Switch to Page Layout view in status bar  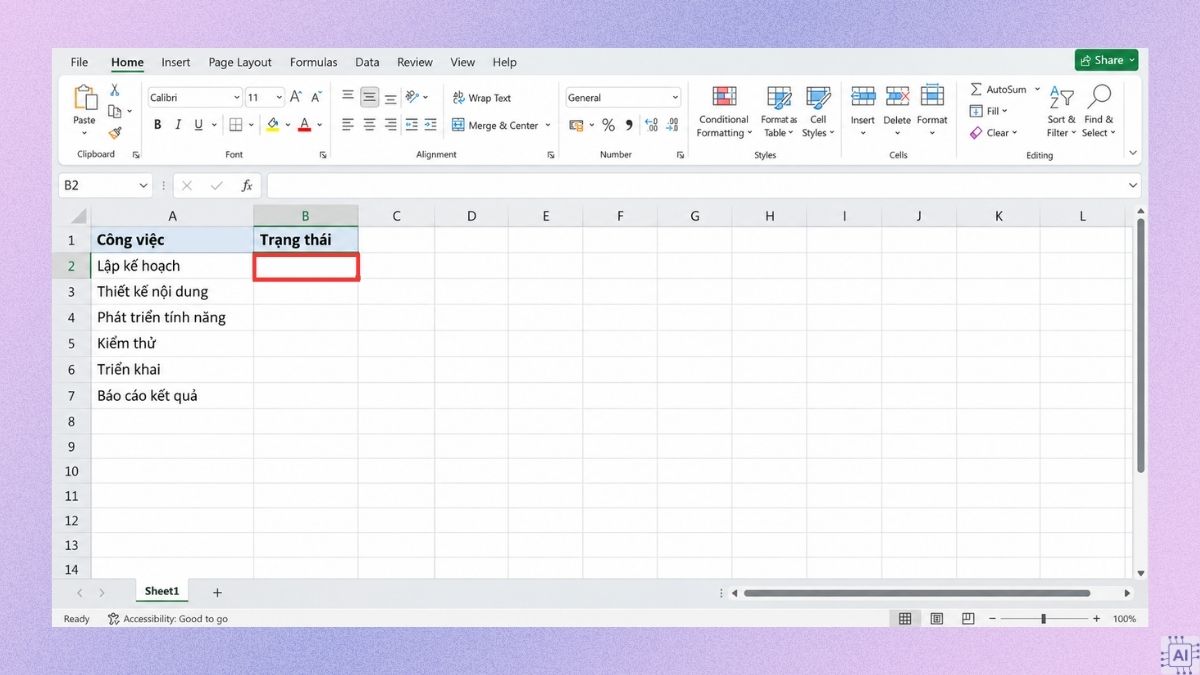(x=937, y=619)
